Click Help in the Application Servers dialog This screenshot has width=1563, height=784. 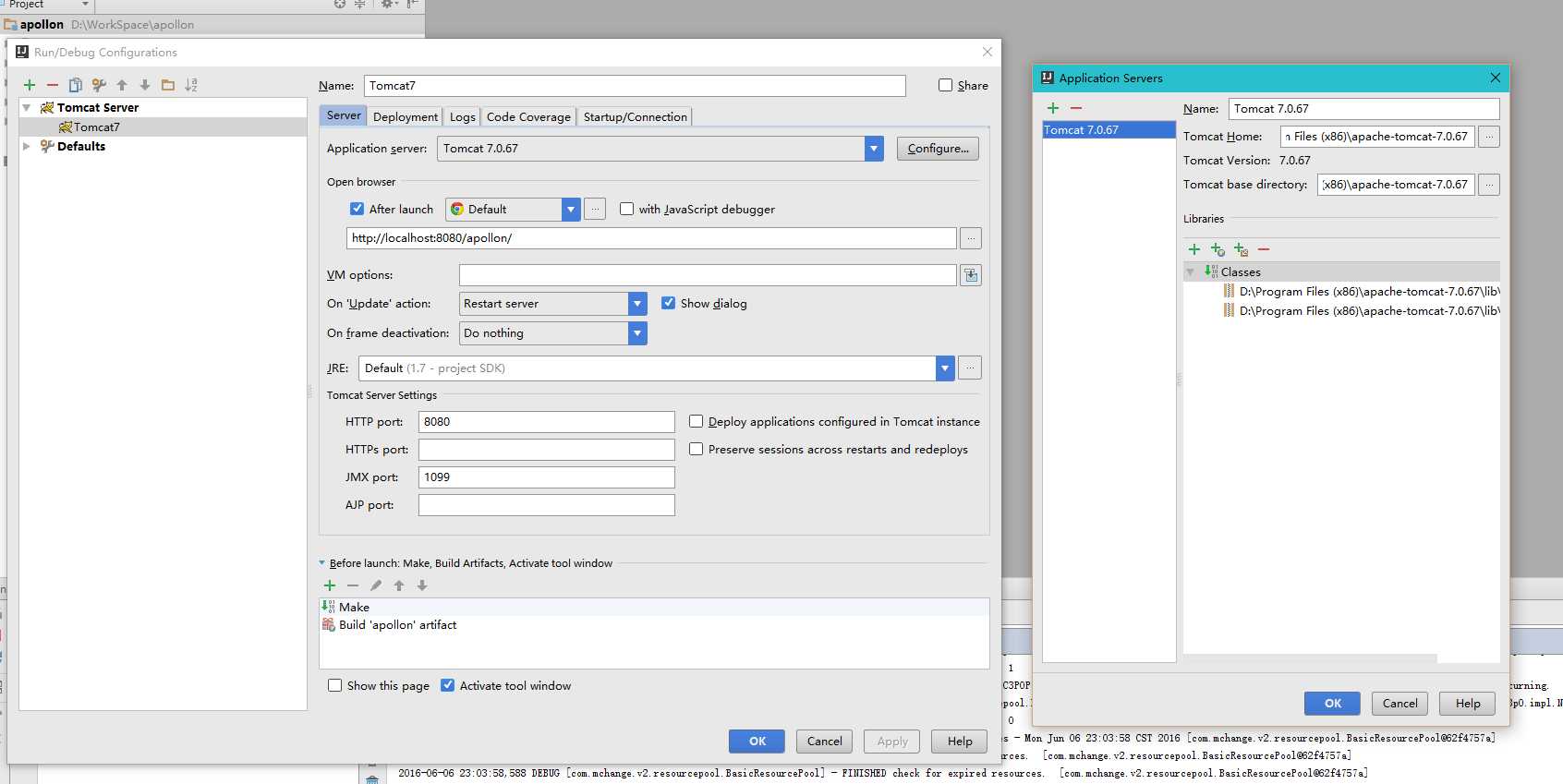pos(1468,704)
